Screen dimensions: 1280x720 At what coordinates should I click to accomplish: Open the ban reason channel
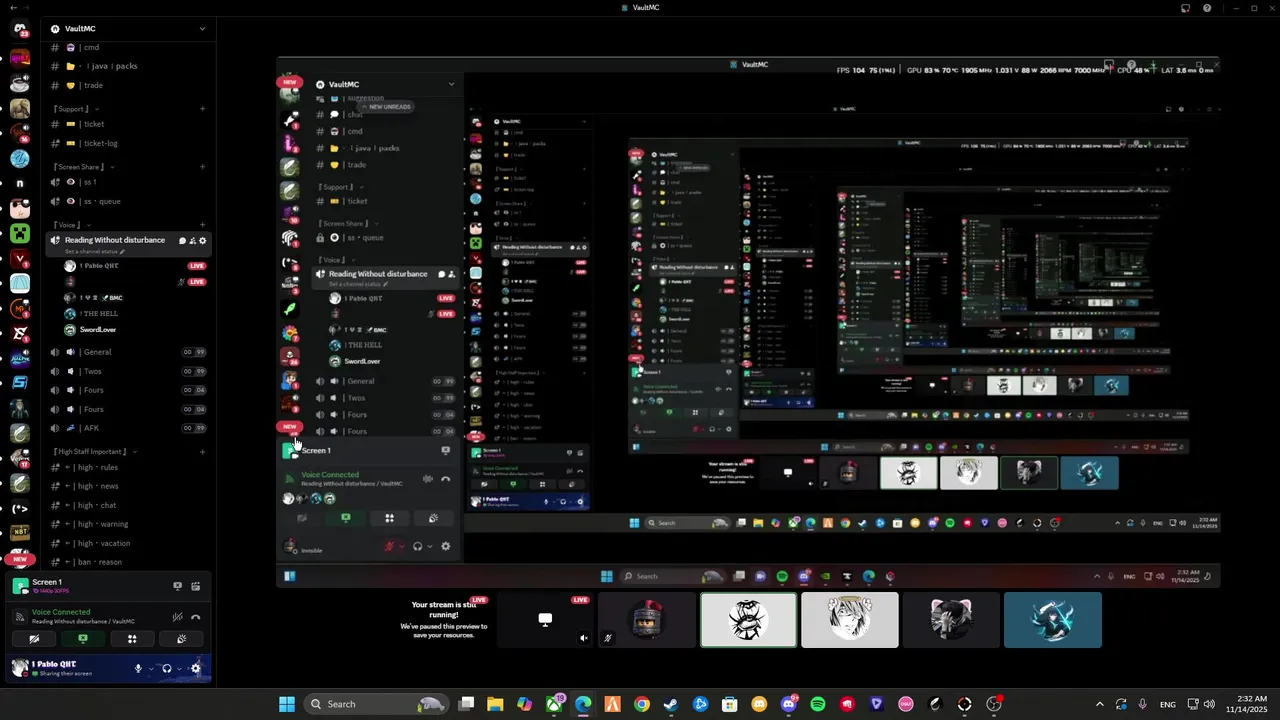128,562
